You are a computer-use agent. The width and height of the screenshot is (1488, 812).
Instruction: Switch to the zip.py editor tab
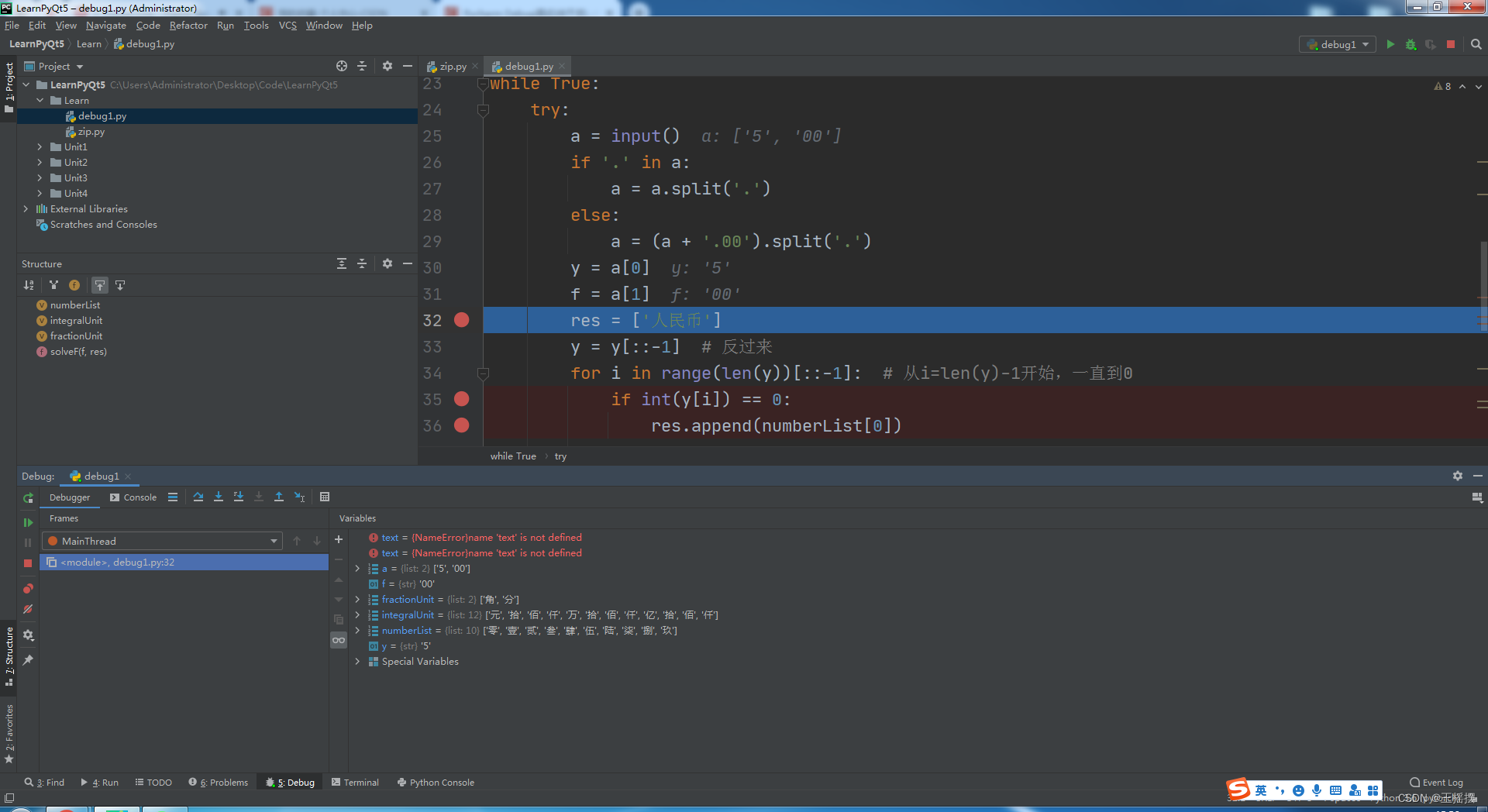coord(451,66)
